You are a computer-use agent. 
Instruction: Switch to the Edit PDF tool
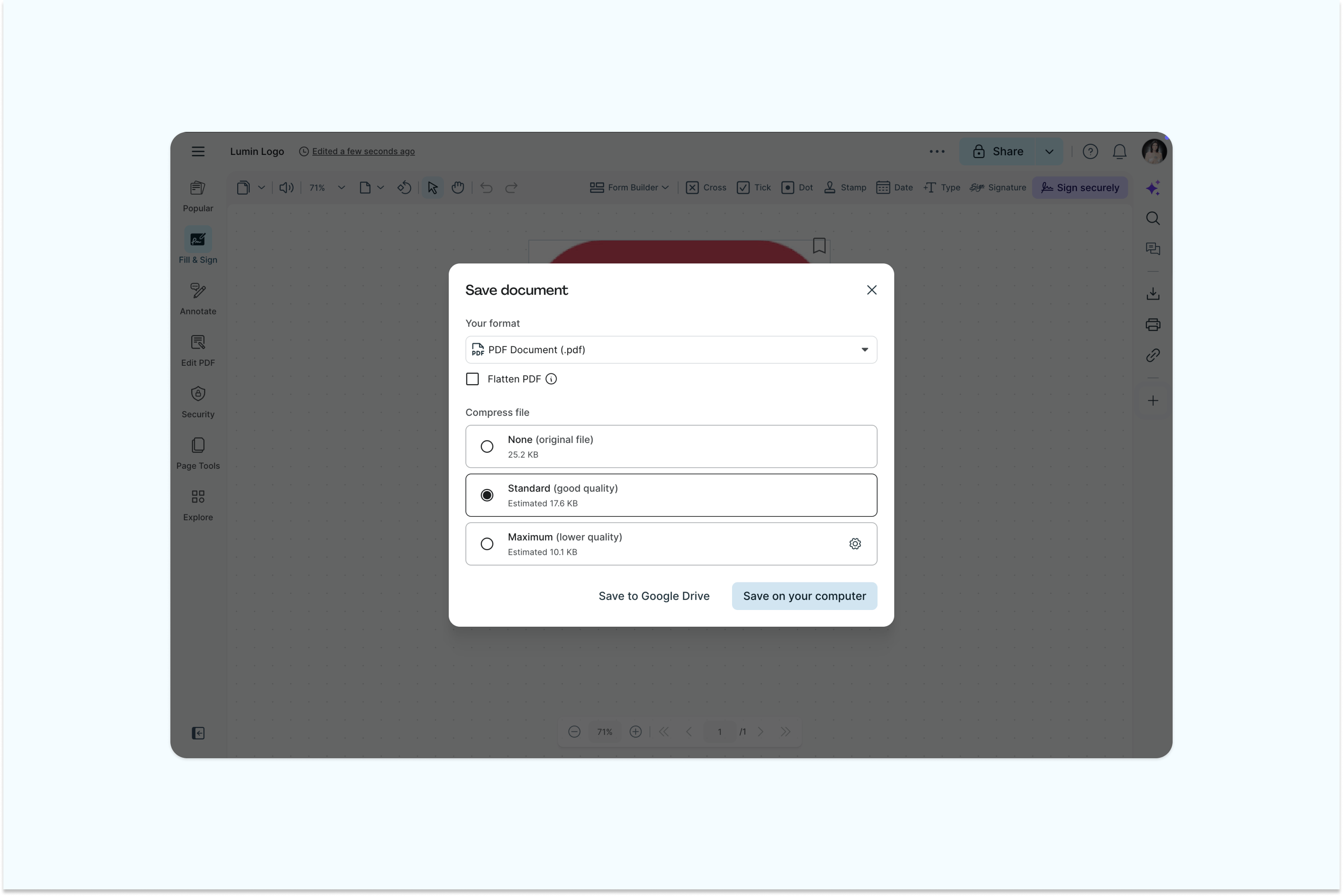[198, 349]
